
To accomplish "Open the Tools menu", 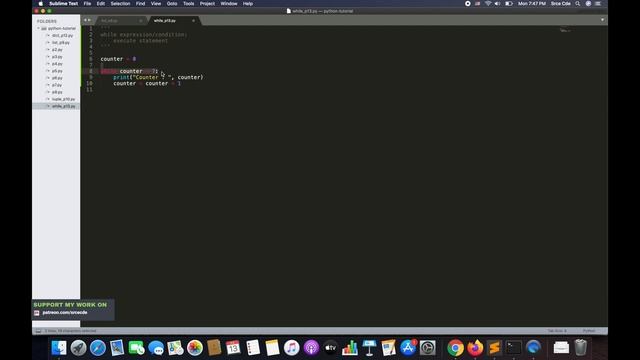I will tap(189, 4).
